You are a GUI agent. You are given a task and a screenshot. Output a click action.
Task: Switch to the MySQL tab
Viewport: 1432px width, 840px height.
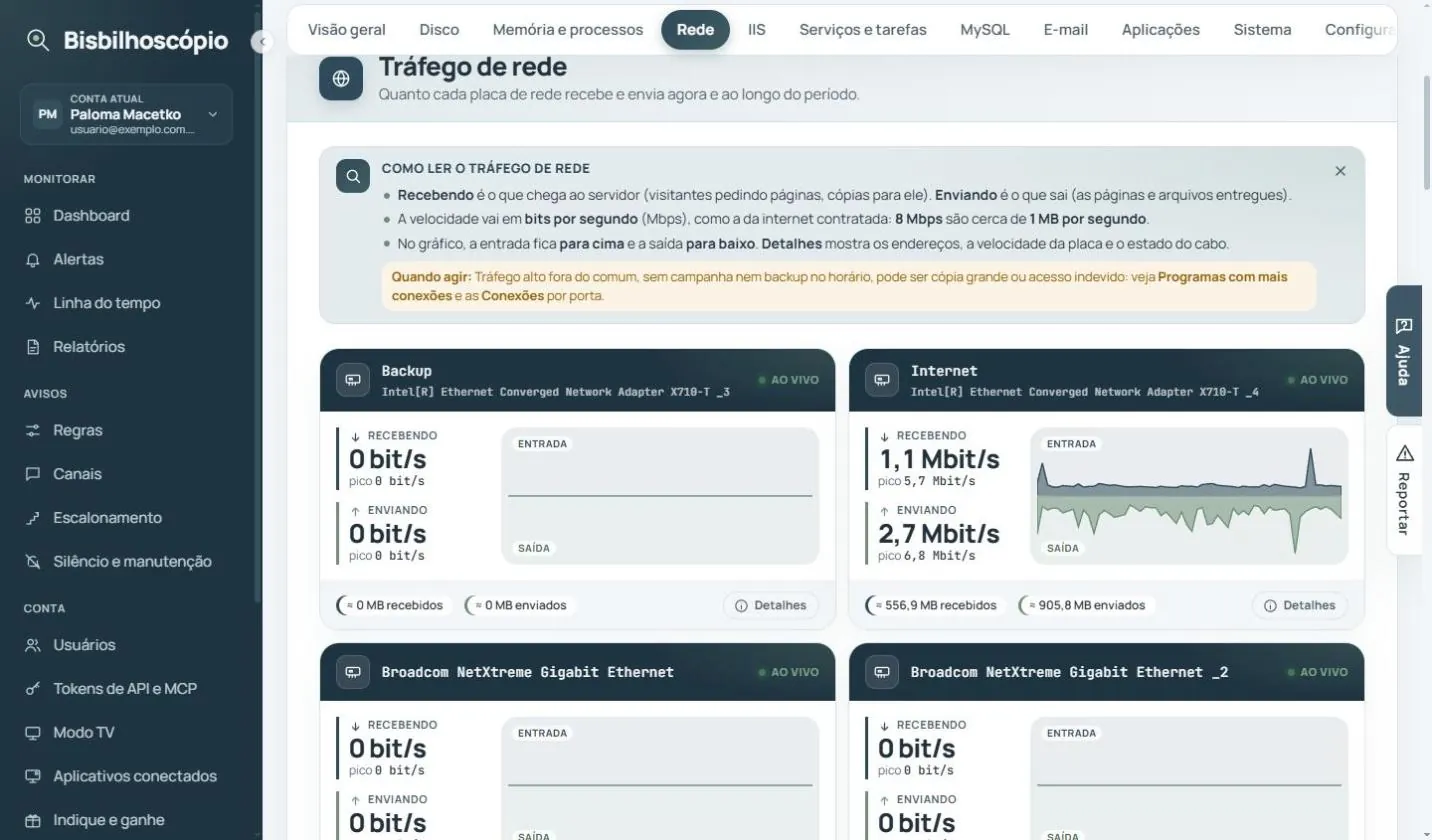pyautogui.click(x=985, y=30)
